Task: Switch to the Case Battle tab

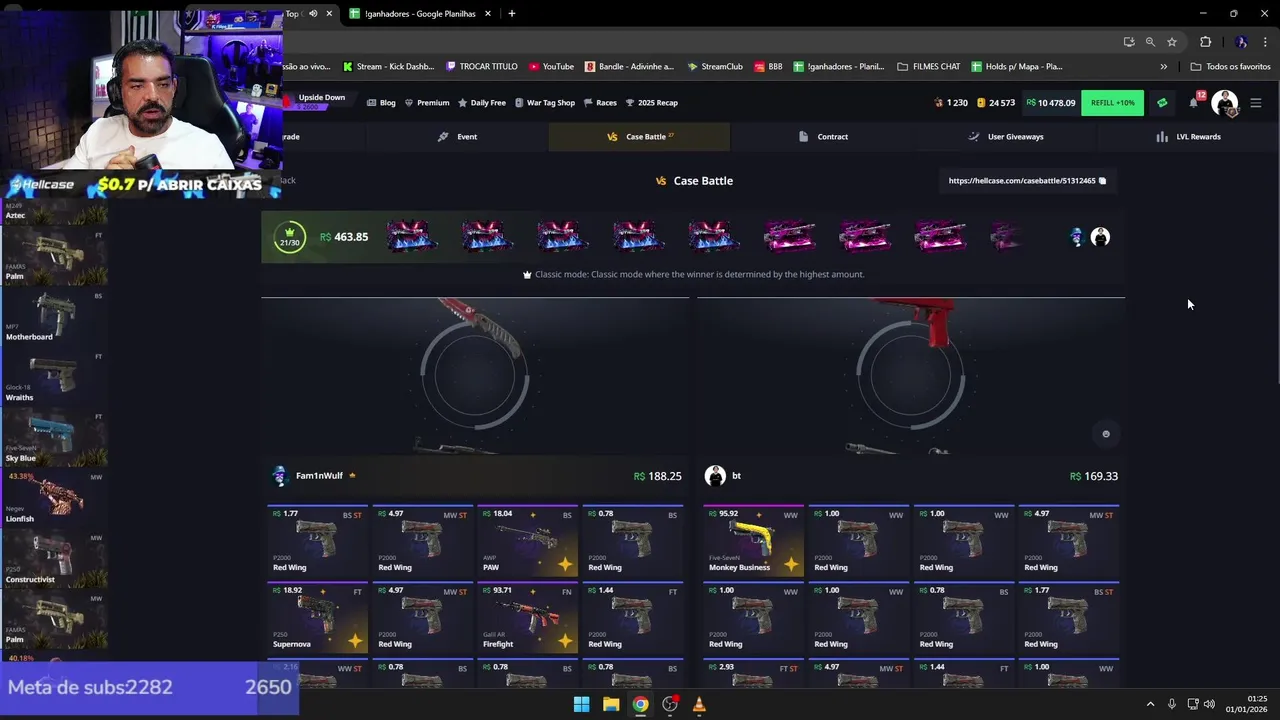Action: pos(640,137)
